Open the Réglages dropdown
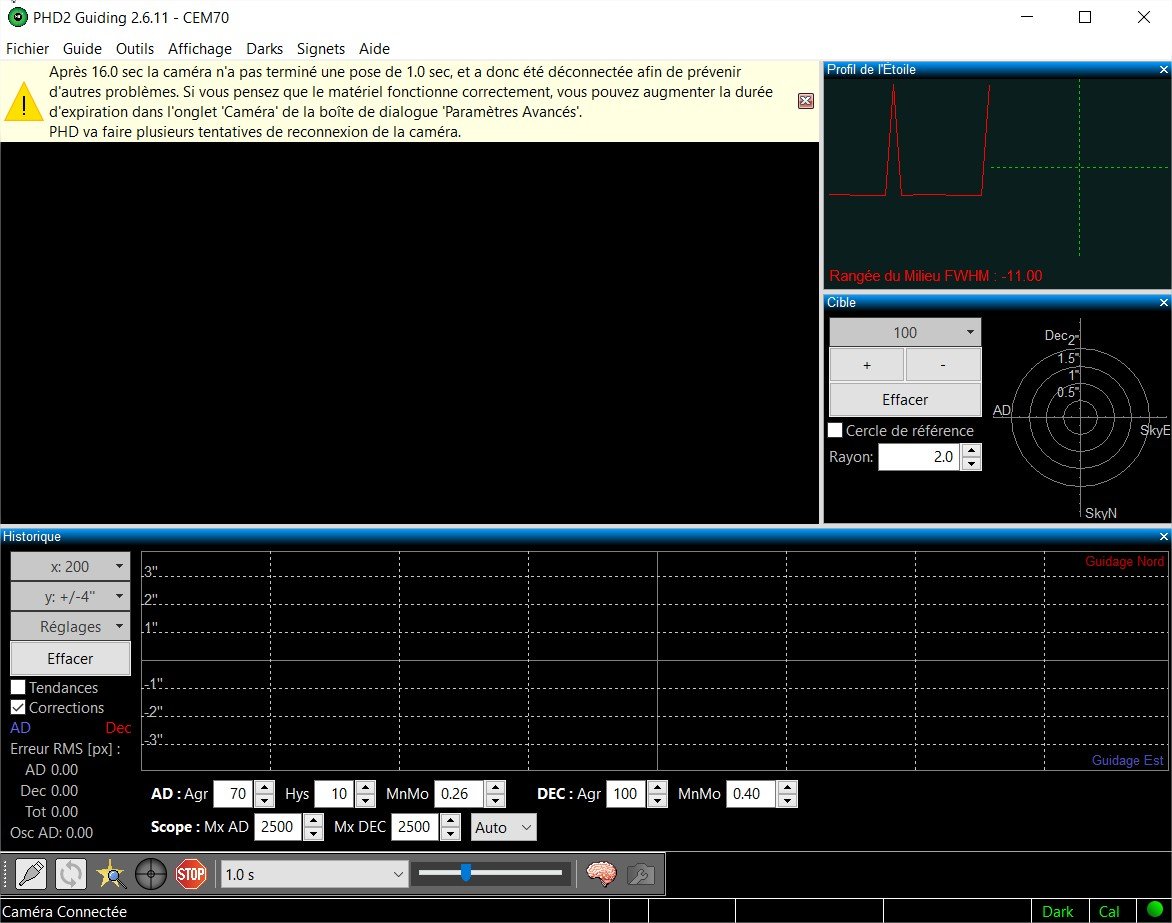The image size is (1172, 923). click(70, 626)
